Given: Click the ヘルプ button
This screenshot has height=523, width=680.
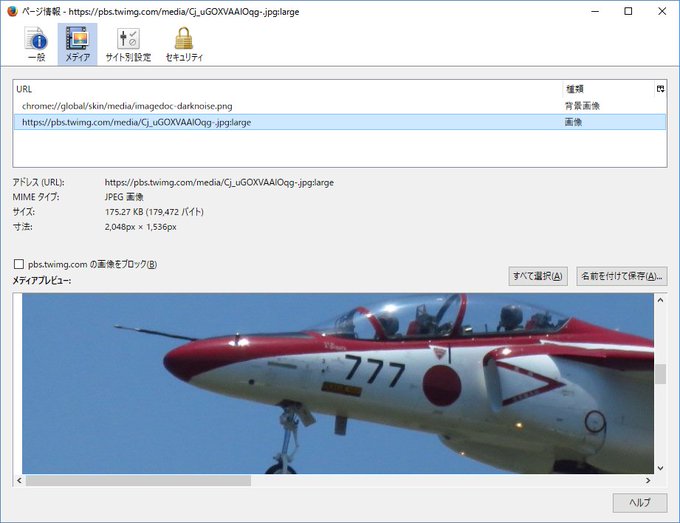Looking at the screenshot, I should 640,503.
